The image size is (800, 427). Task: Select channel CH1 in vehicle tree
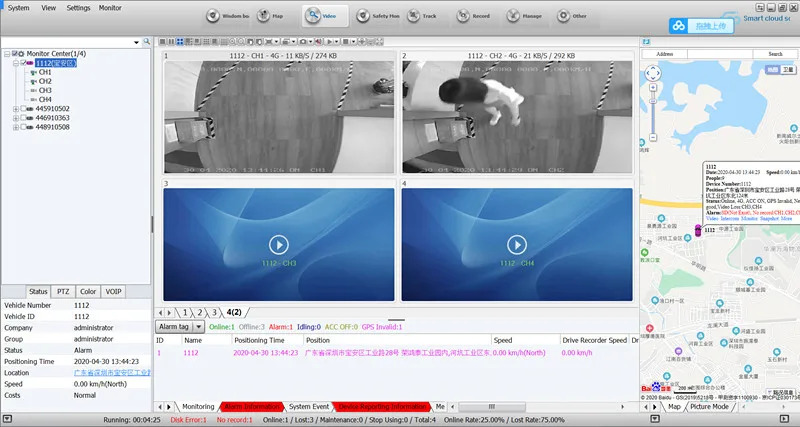pos(45,72)
